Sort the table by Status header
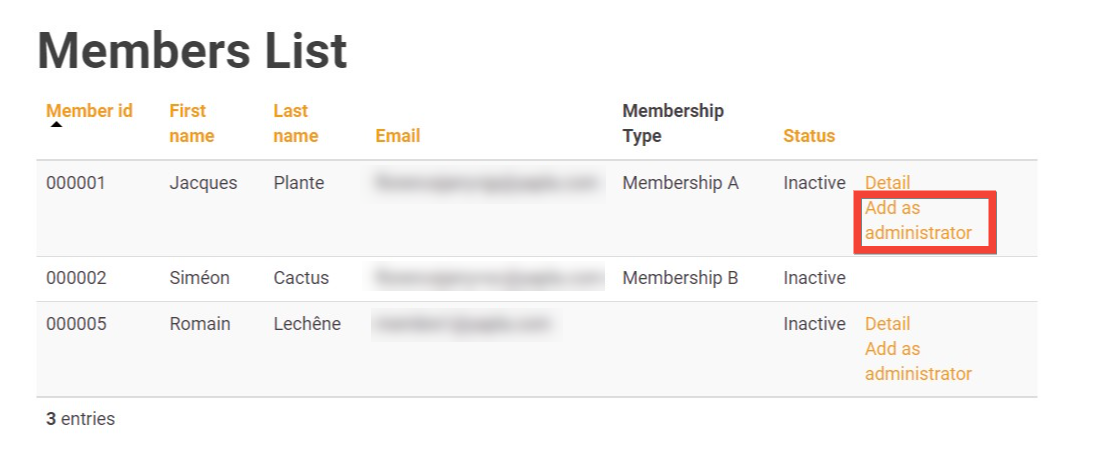 coord(808,136)
